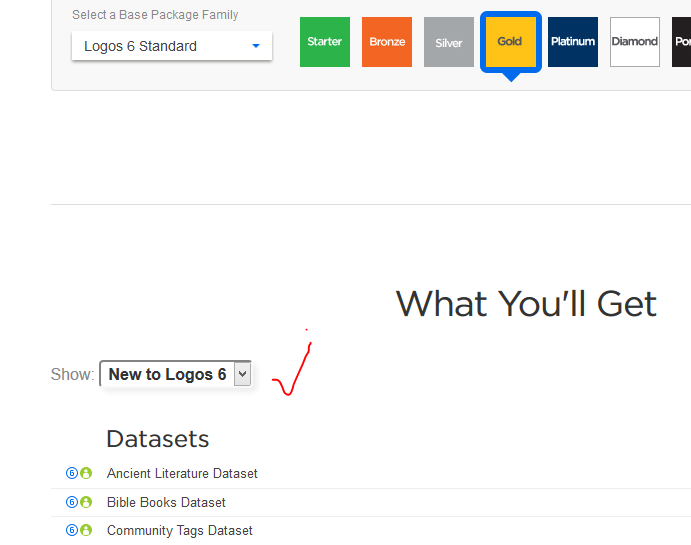Screen dimensions: 691x545
Task: Open the Ancient Literature Dataset entry
Action: pos(182,473)
